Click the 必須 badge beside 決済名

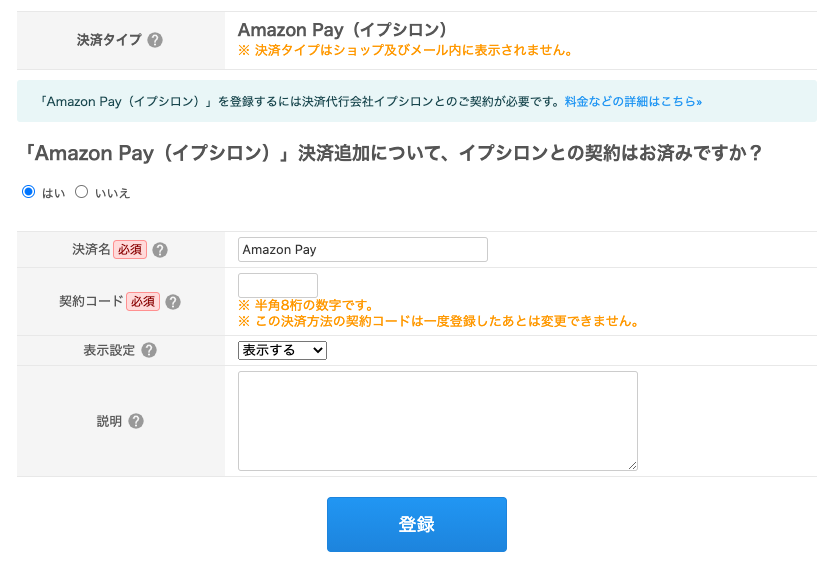pyautogui.click(x=130, y=249)
